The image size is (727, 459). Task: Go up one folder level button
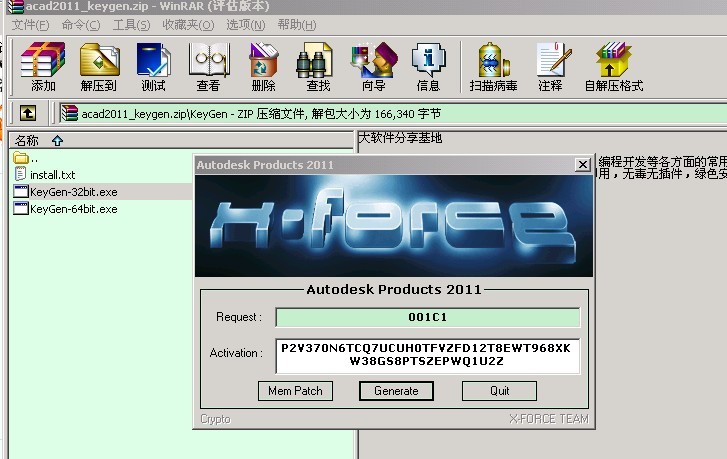(x=28, y=113)
